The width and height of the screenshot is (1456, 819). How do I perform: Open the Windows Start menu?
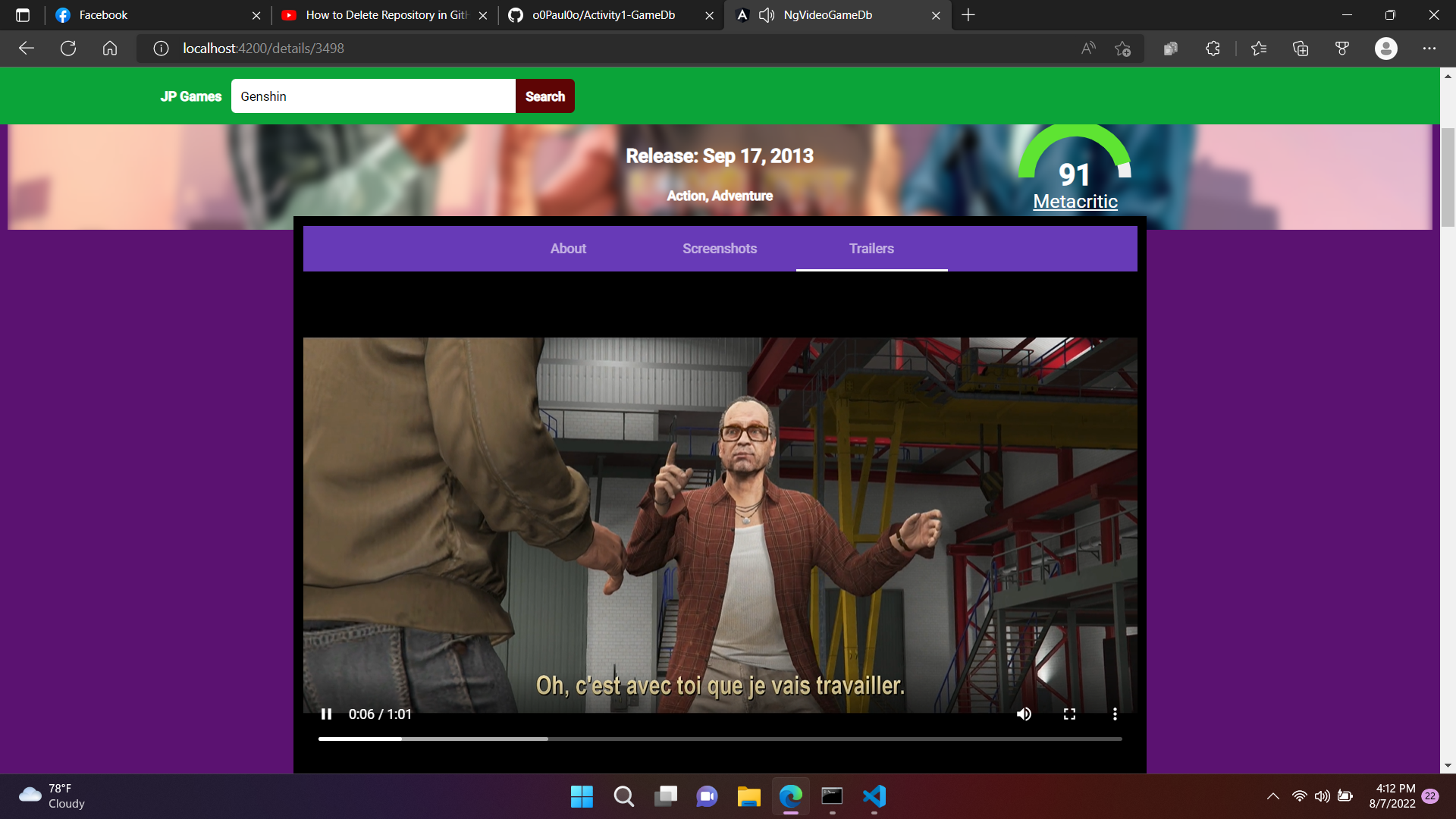click(582, 796)
